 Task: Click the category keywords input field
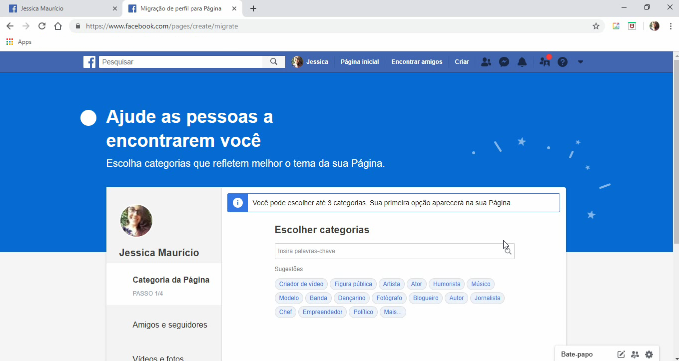(x=394, y=251)
